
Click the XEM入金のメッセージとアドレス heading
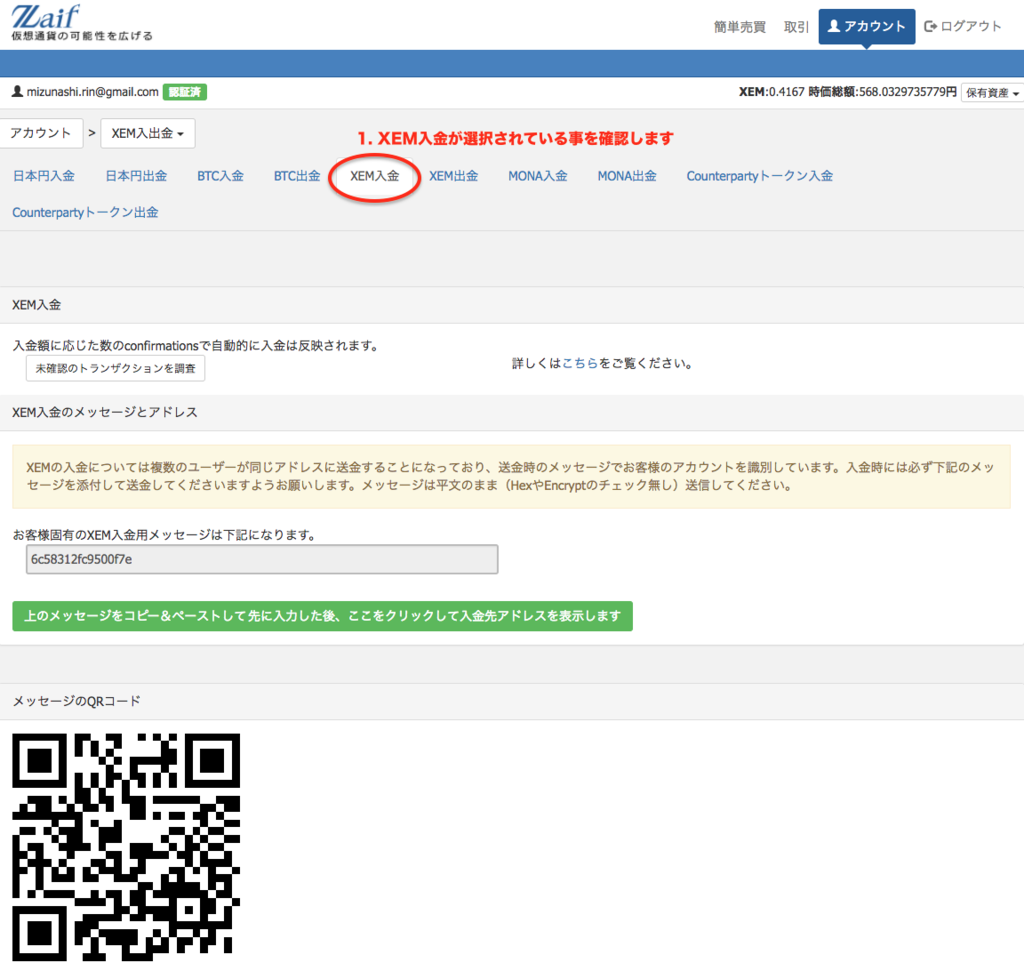tap(104, 412)
